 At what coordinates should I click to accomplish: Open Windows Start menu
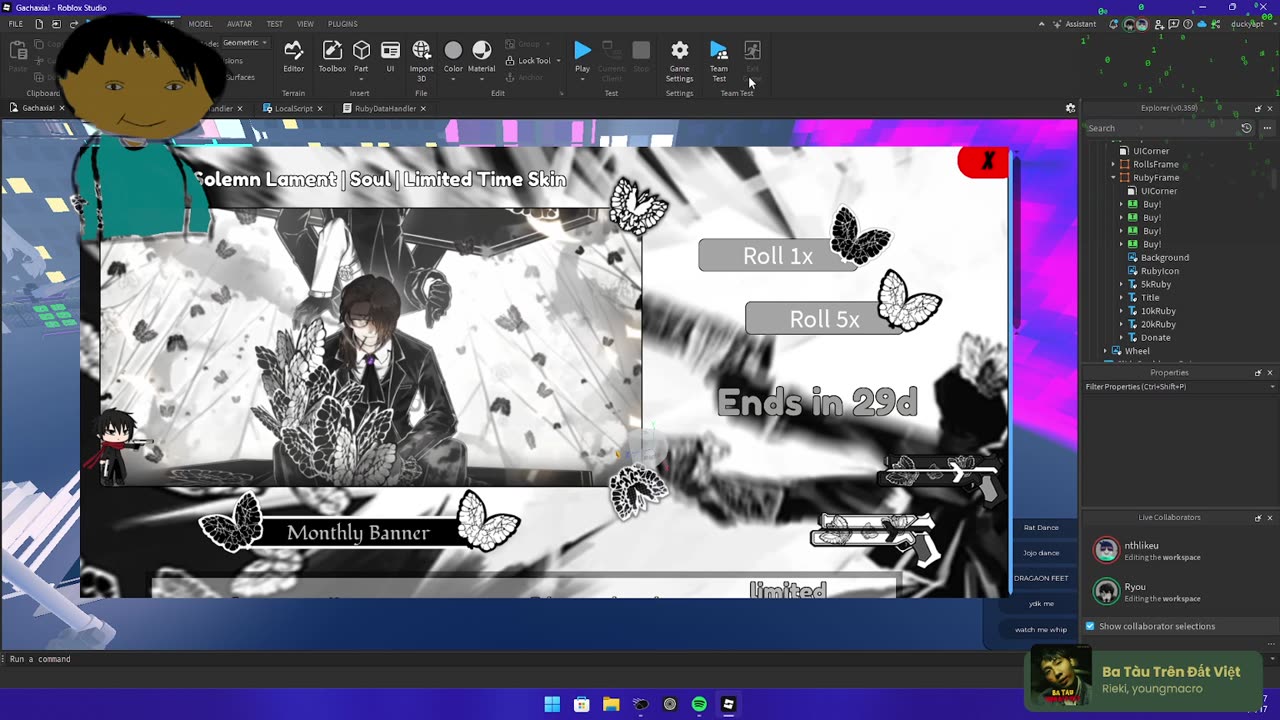(x=552, y=704)
